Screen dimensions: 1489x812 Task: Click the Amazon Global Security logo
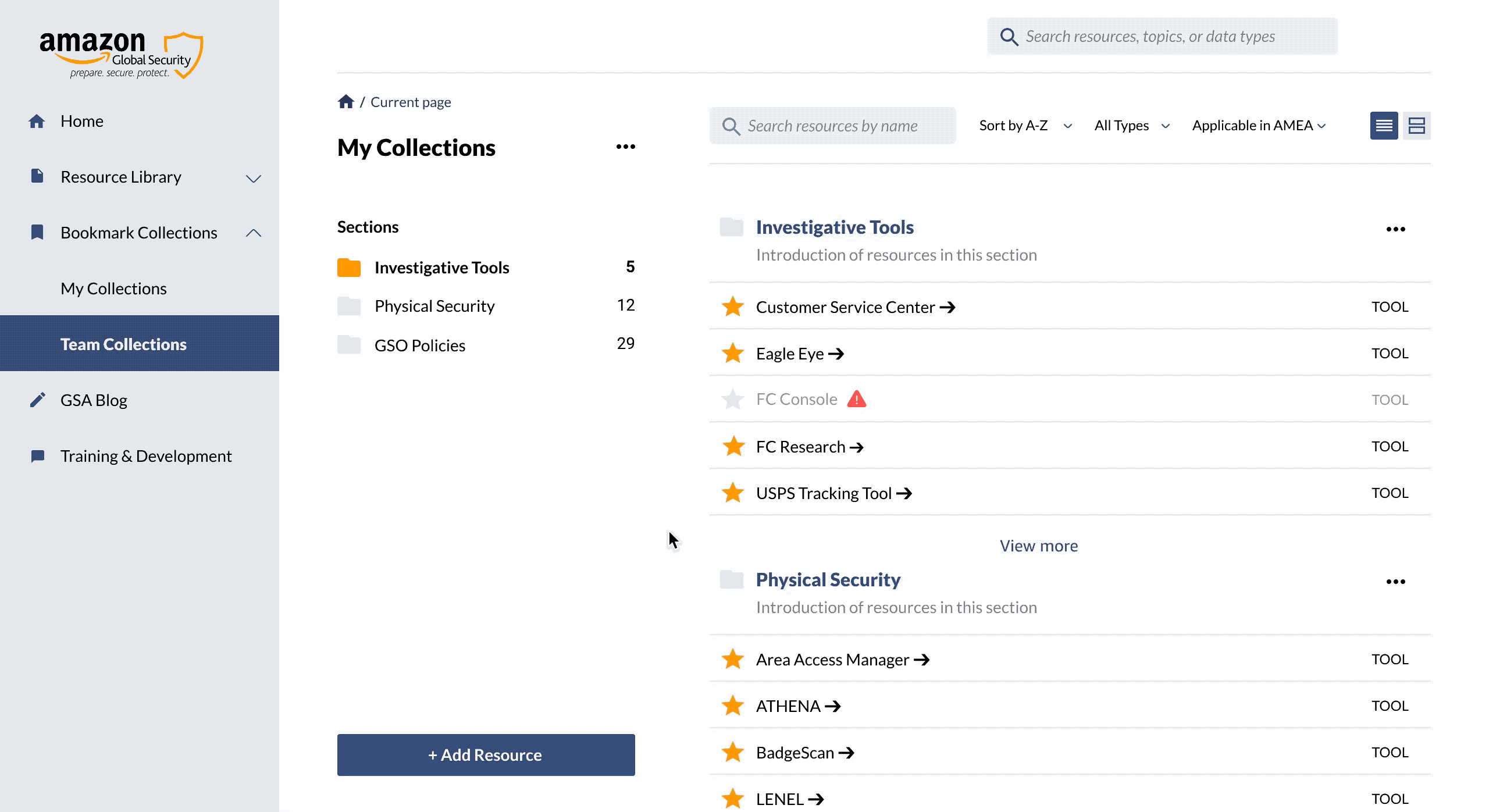[121, 55]
